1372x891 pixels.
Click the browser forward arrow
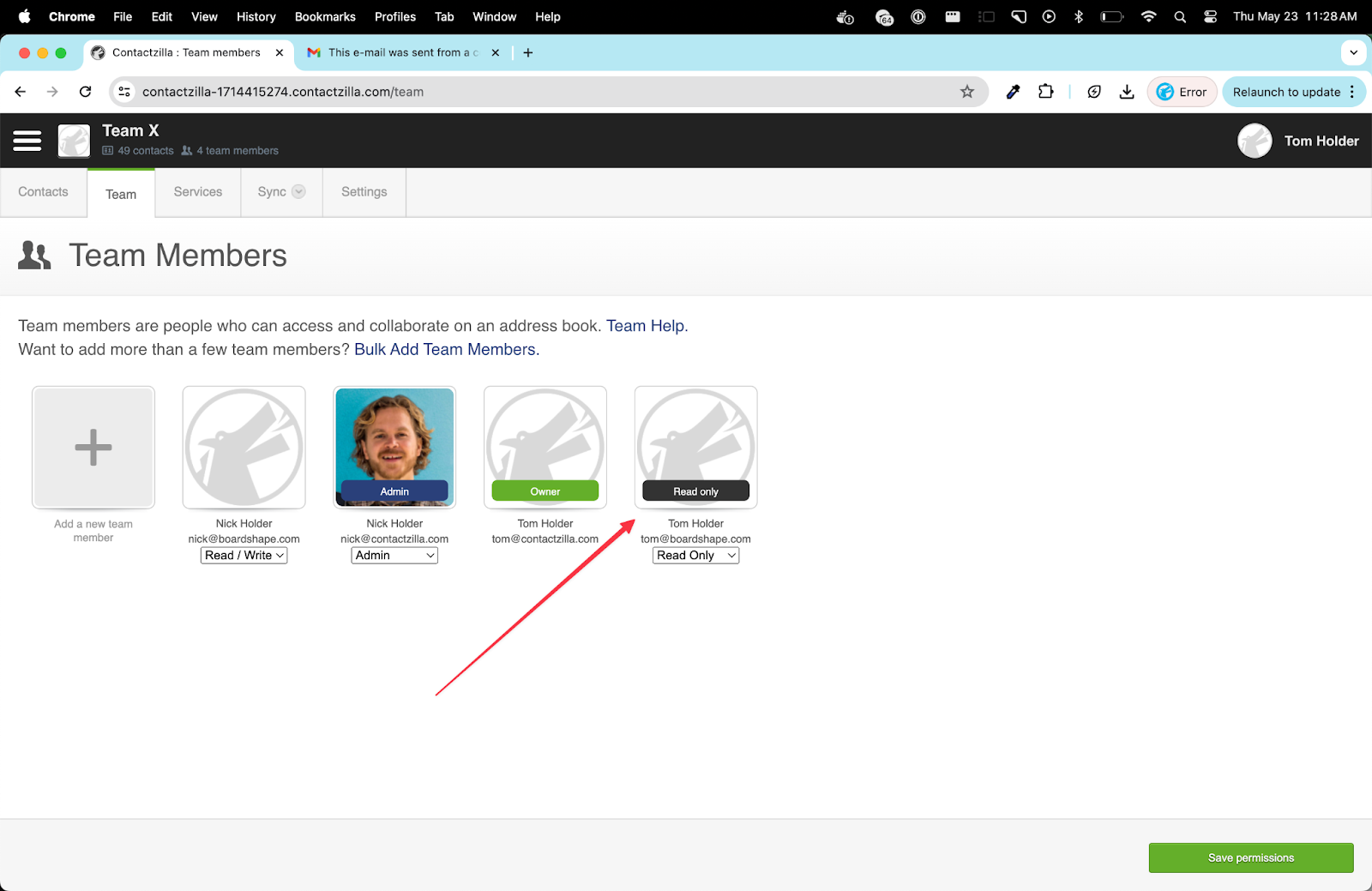(x=52, y=92)
